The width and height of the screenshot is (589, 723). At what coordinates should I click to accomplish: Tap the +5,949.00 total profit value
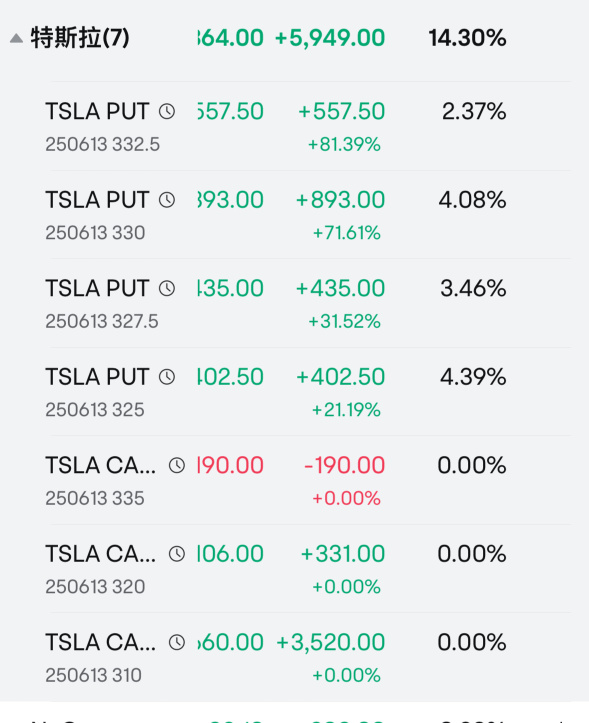click(x=330, y=38)
